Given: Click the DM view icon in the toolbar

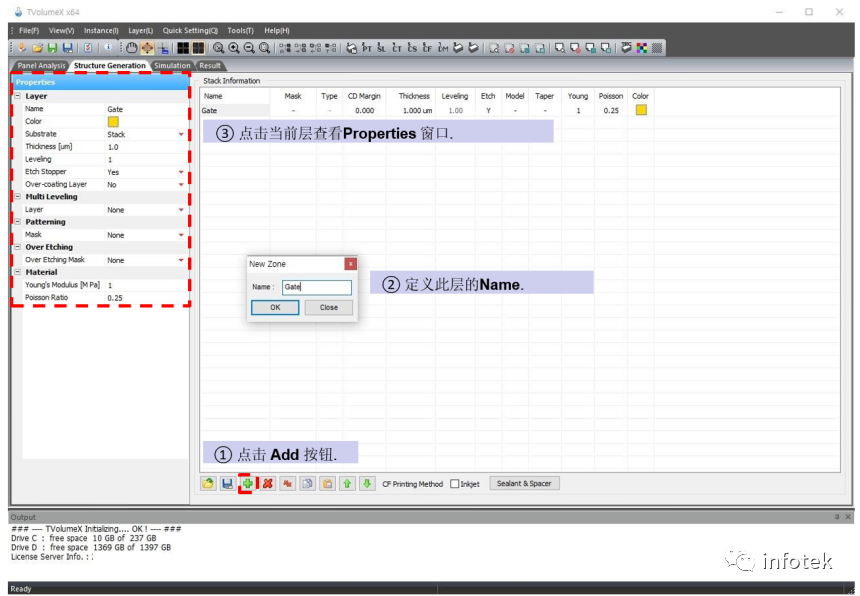Looking at the screenshot, I should point(443,48).
